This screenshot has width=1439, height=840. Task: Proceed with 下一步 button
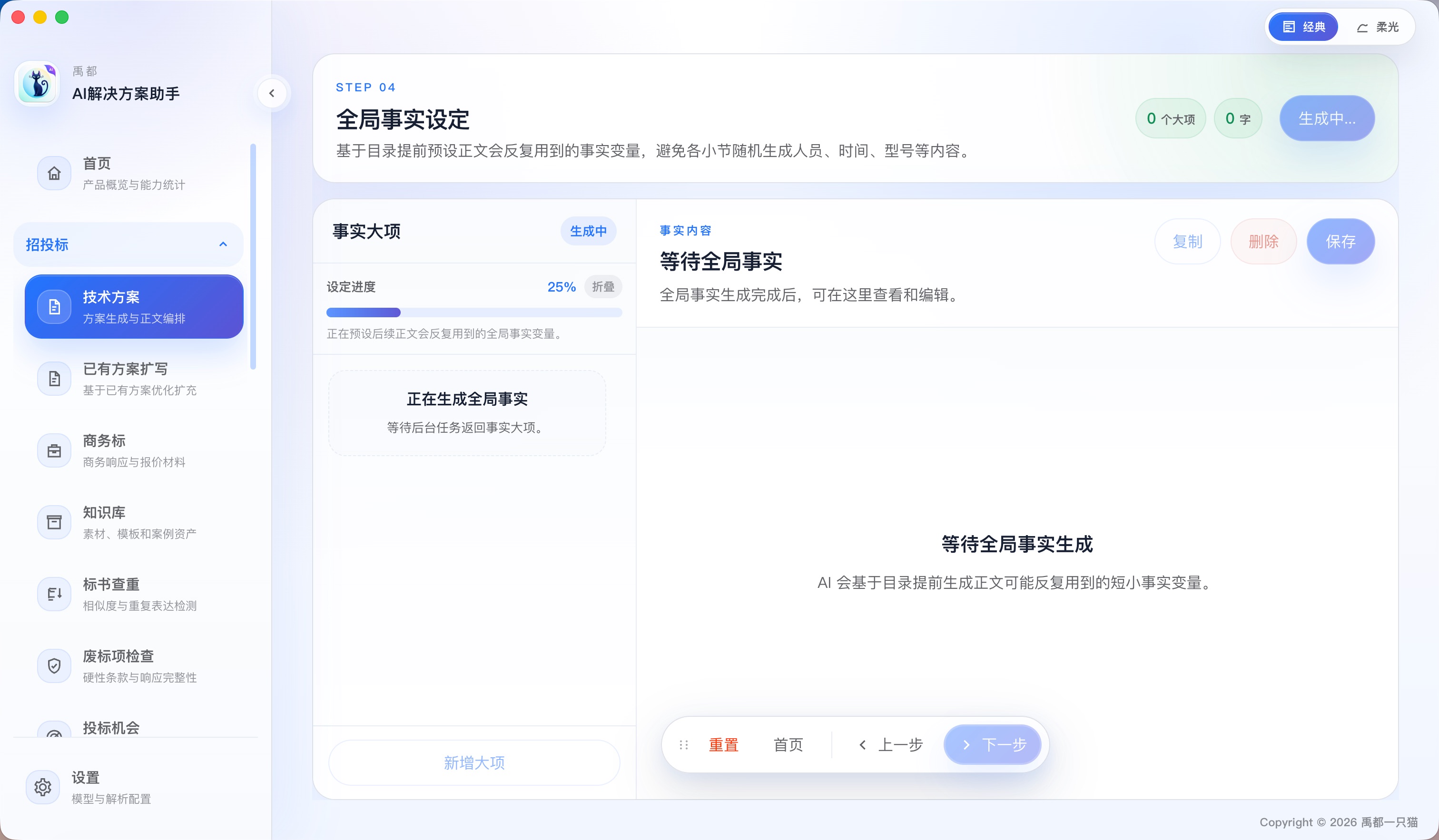(993, 745)
